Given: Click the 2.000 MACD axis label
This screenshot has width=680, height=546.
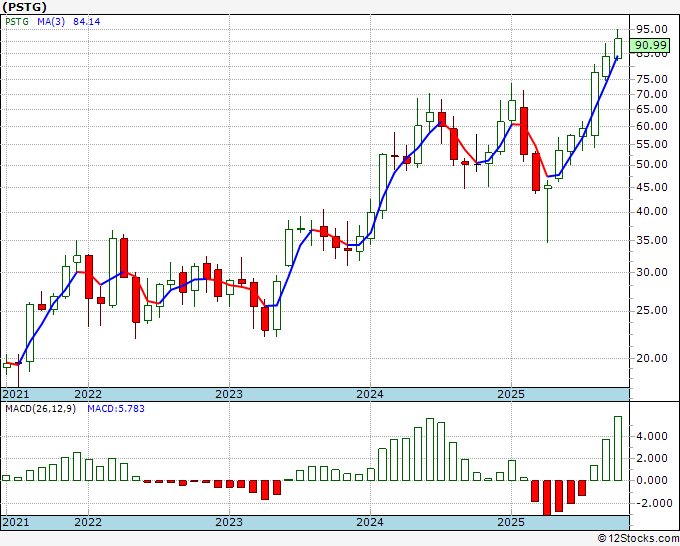Looking at the screenshot, I should (x=651, y=458).
